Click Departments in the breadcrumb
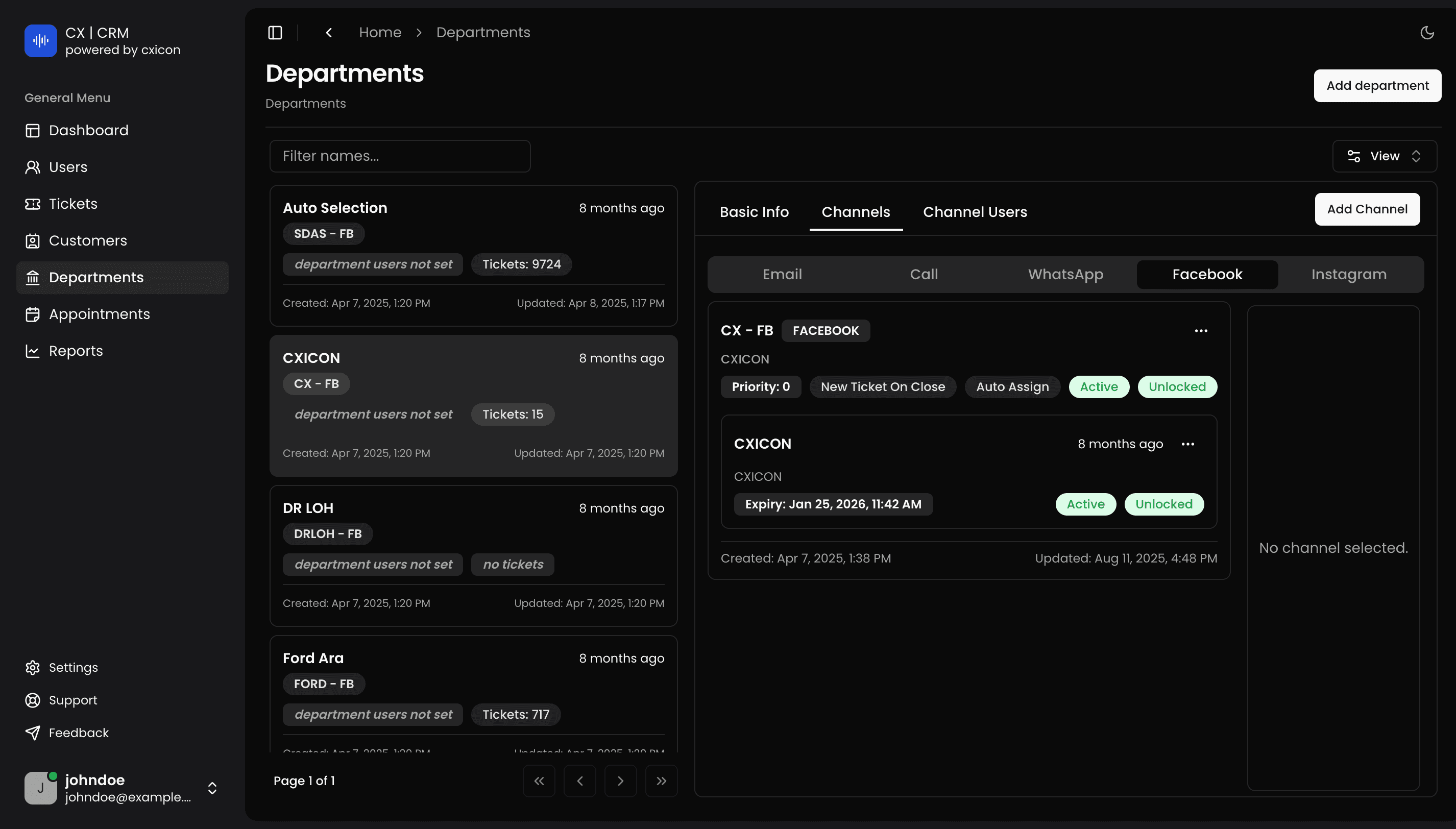 pos(483,33)
